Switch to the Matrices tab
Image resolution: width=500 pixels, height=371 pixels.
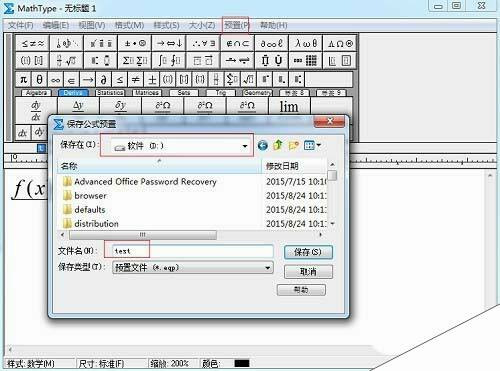pos(147,93)
